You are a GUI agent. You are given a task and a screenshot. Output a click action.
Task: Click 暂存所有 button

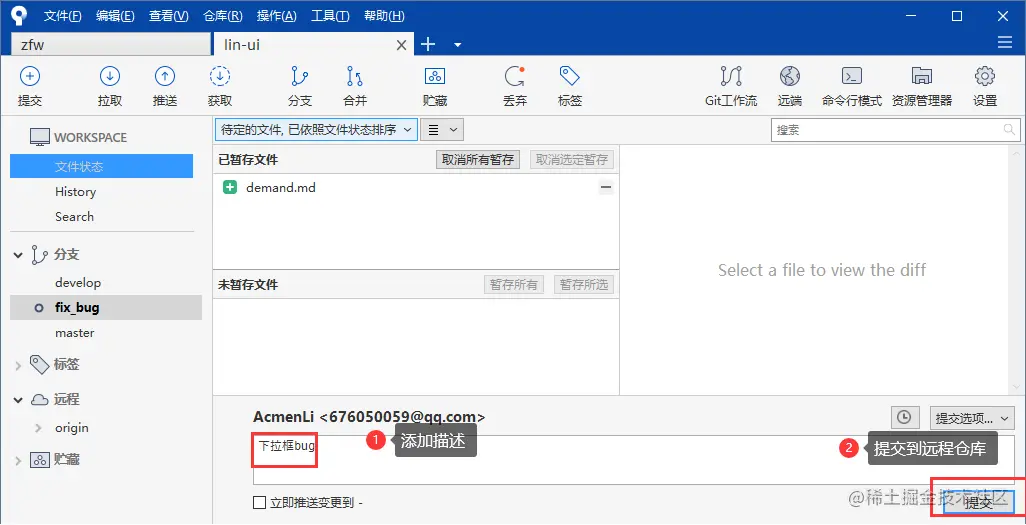pos(514,285)
